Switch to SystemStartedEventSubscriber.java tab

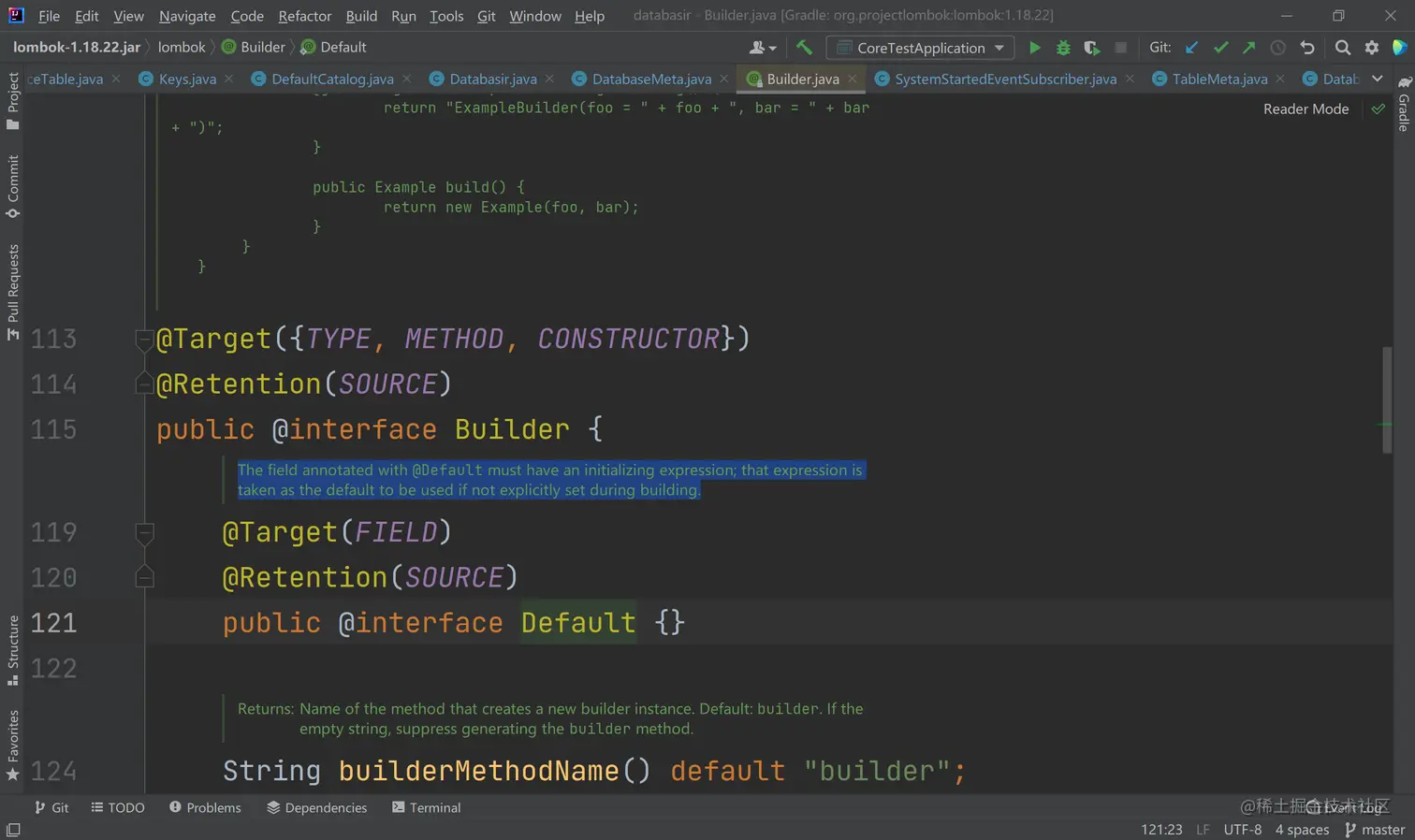coord(1005,79)
